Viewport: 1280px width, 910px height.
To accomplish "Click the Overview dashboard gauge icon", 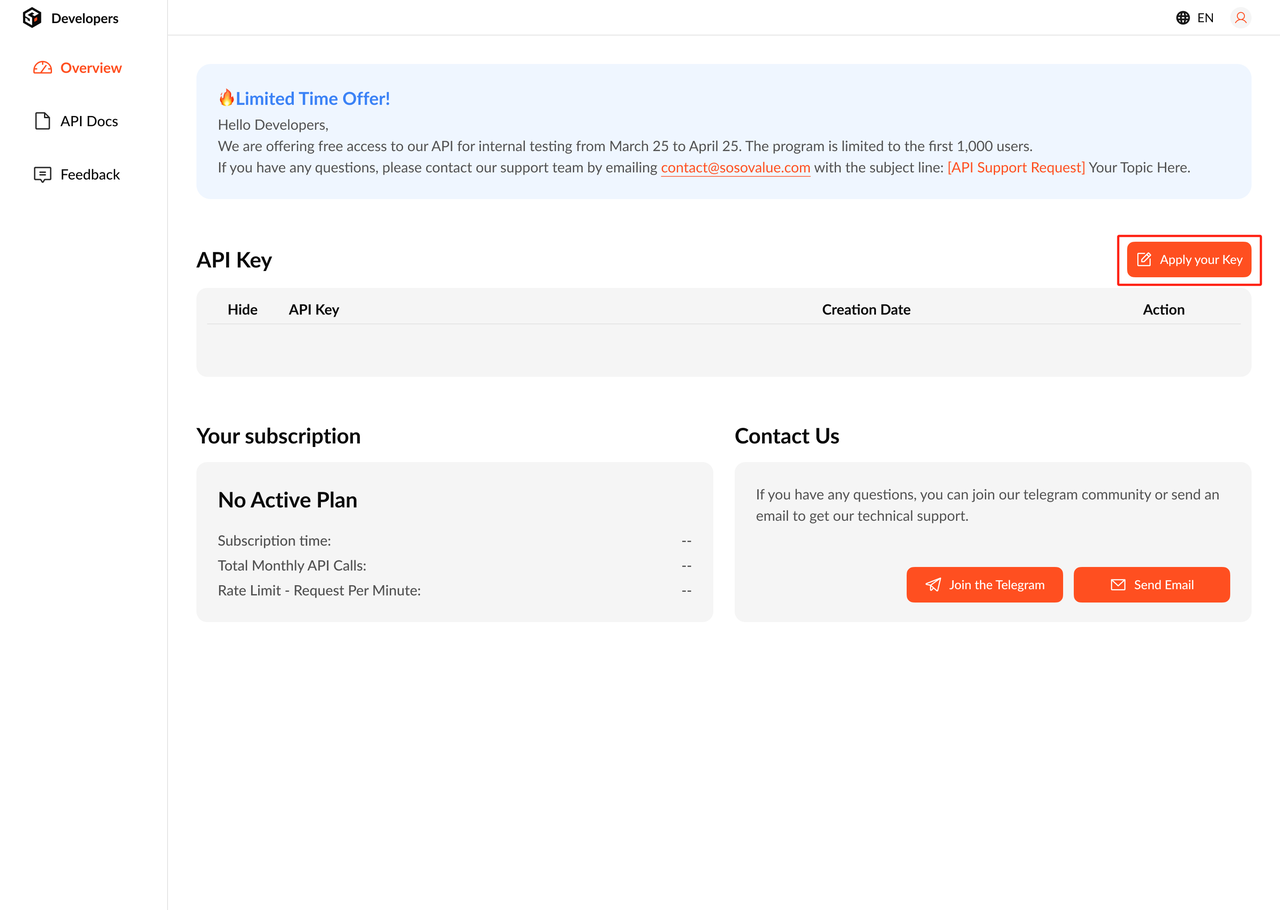I will (42, 68).
